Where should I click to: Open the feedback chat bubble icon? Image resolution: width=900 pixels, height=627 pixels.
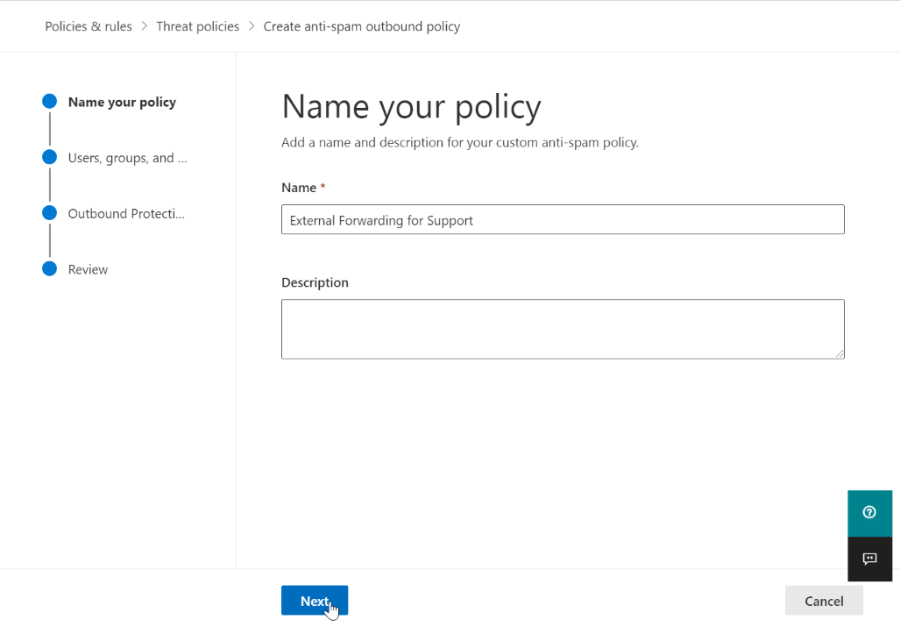point(869,558)
